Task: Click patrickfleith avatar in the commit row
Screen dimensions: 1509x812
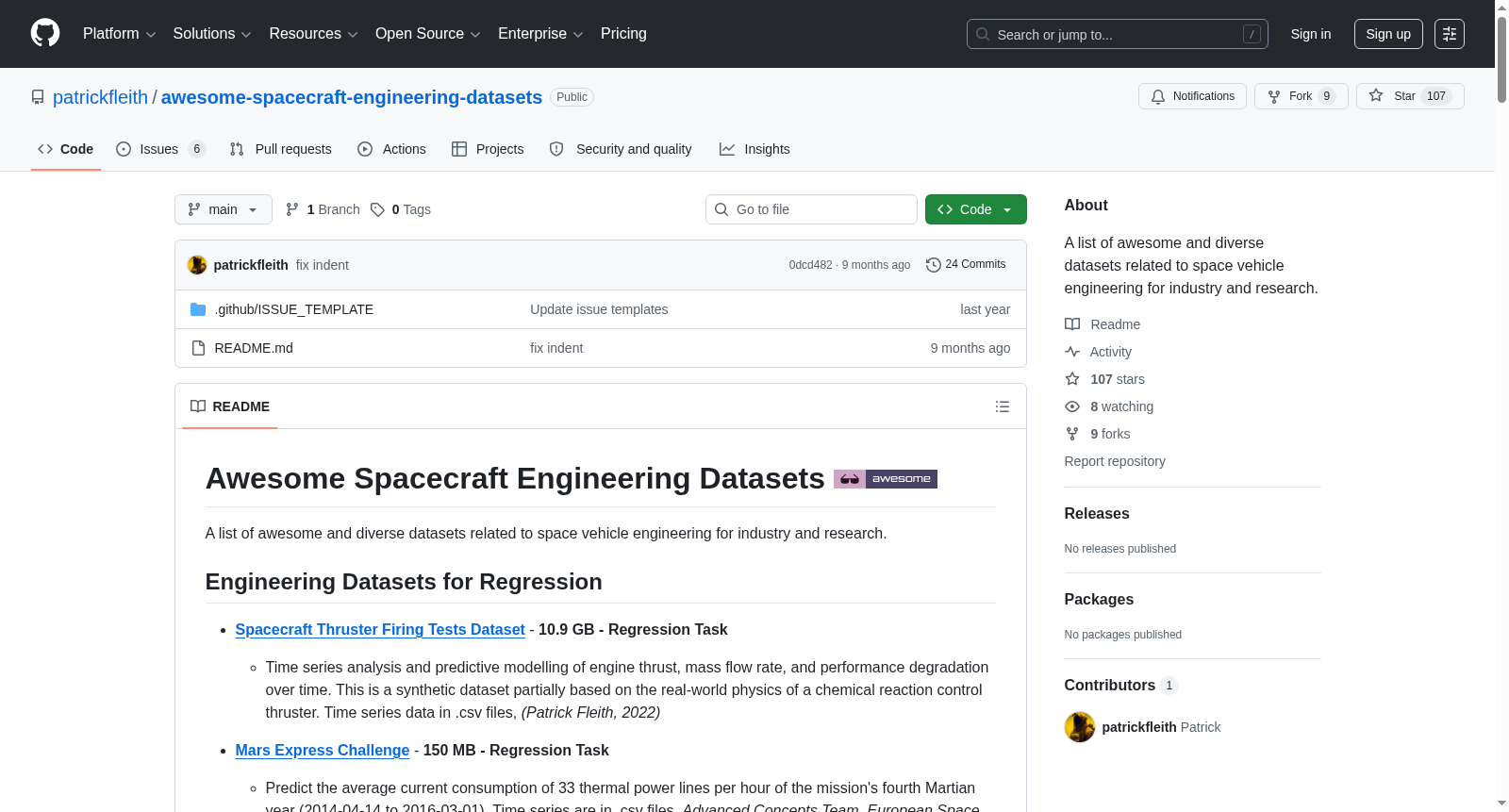Action: [197, 265]
